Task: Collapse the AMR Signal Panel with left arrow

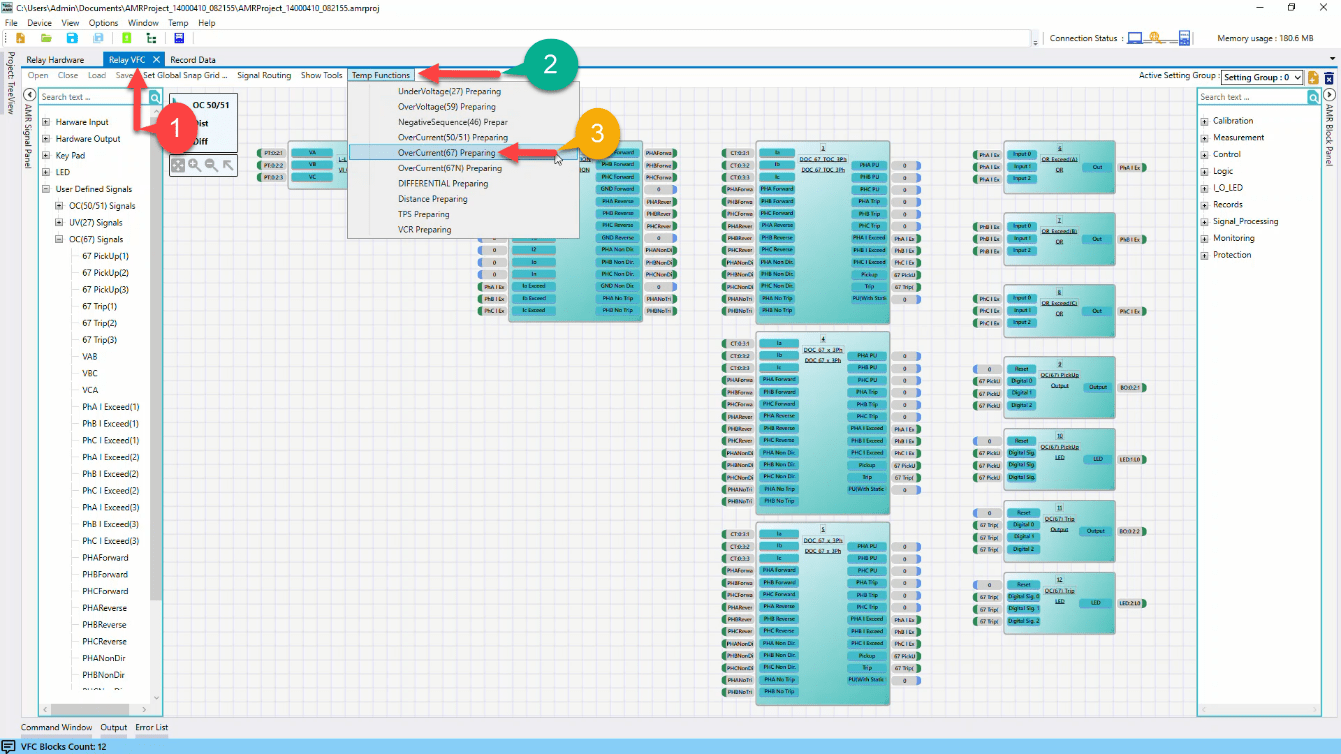Action: 29,95
